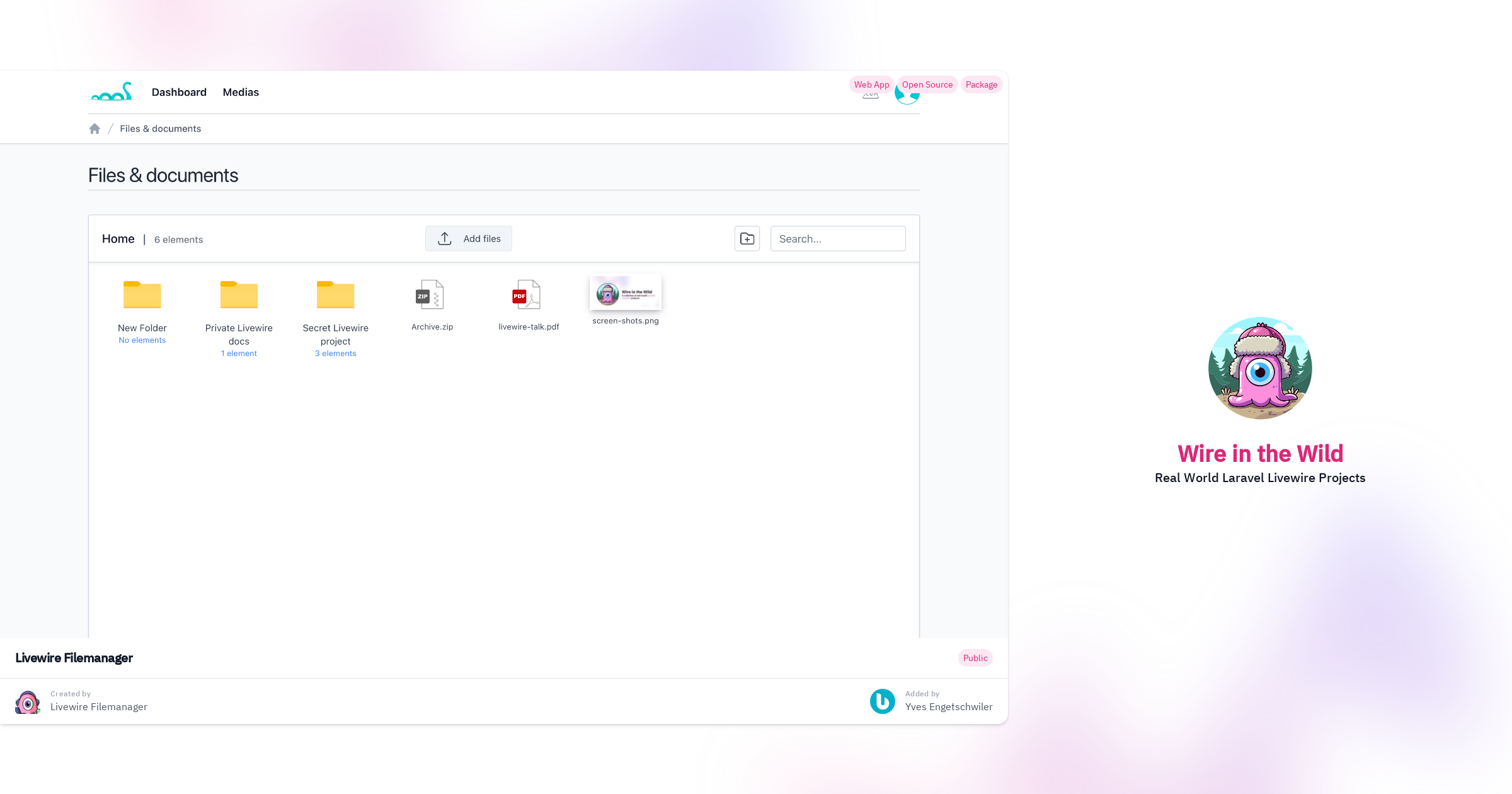
Task: Click the Files & documents breadcrumb
Action: pos(161,129)
